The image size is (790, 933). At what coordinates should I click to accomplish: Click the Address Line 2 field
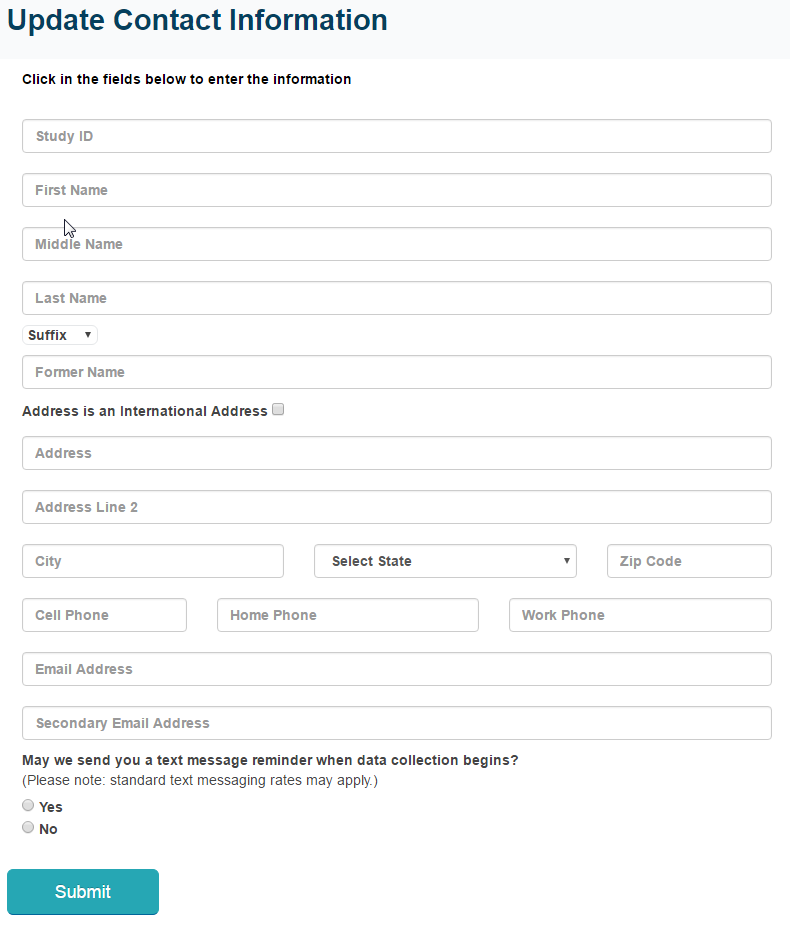point(396,507)
